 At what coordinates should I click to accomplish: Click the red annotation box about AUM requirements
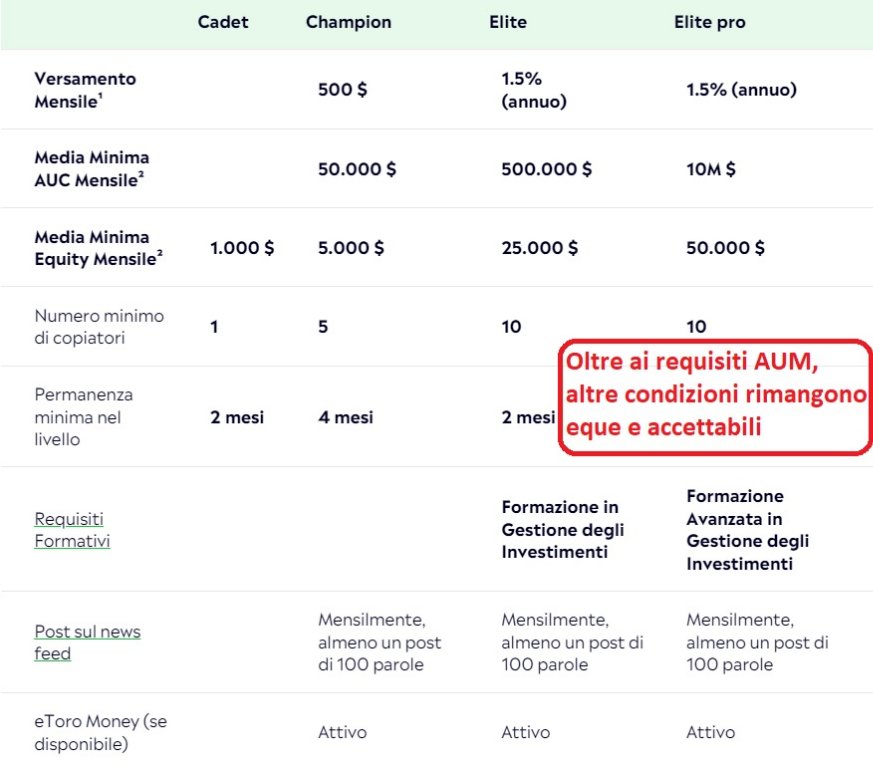714,397
